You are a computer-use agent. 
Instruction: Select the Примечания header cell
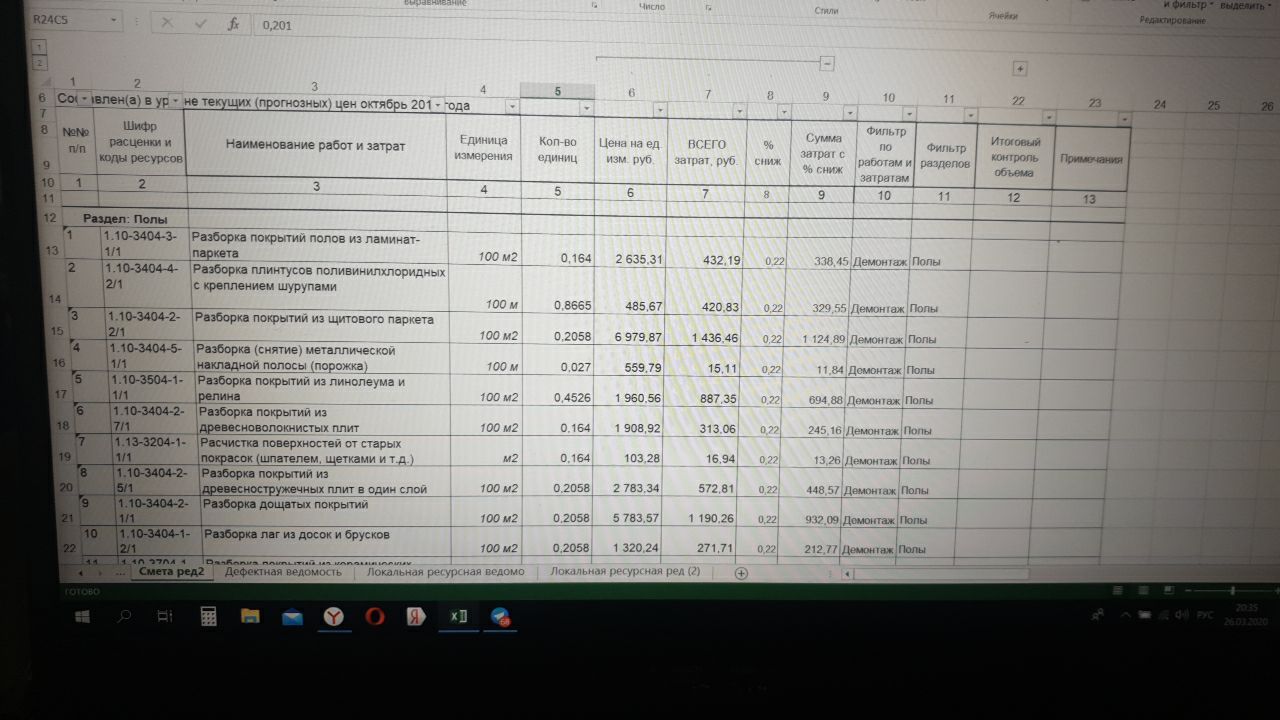click(1091, 159)
